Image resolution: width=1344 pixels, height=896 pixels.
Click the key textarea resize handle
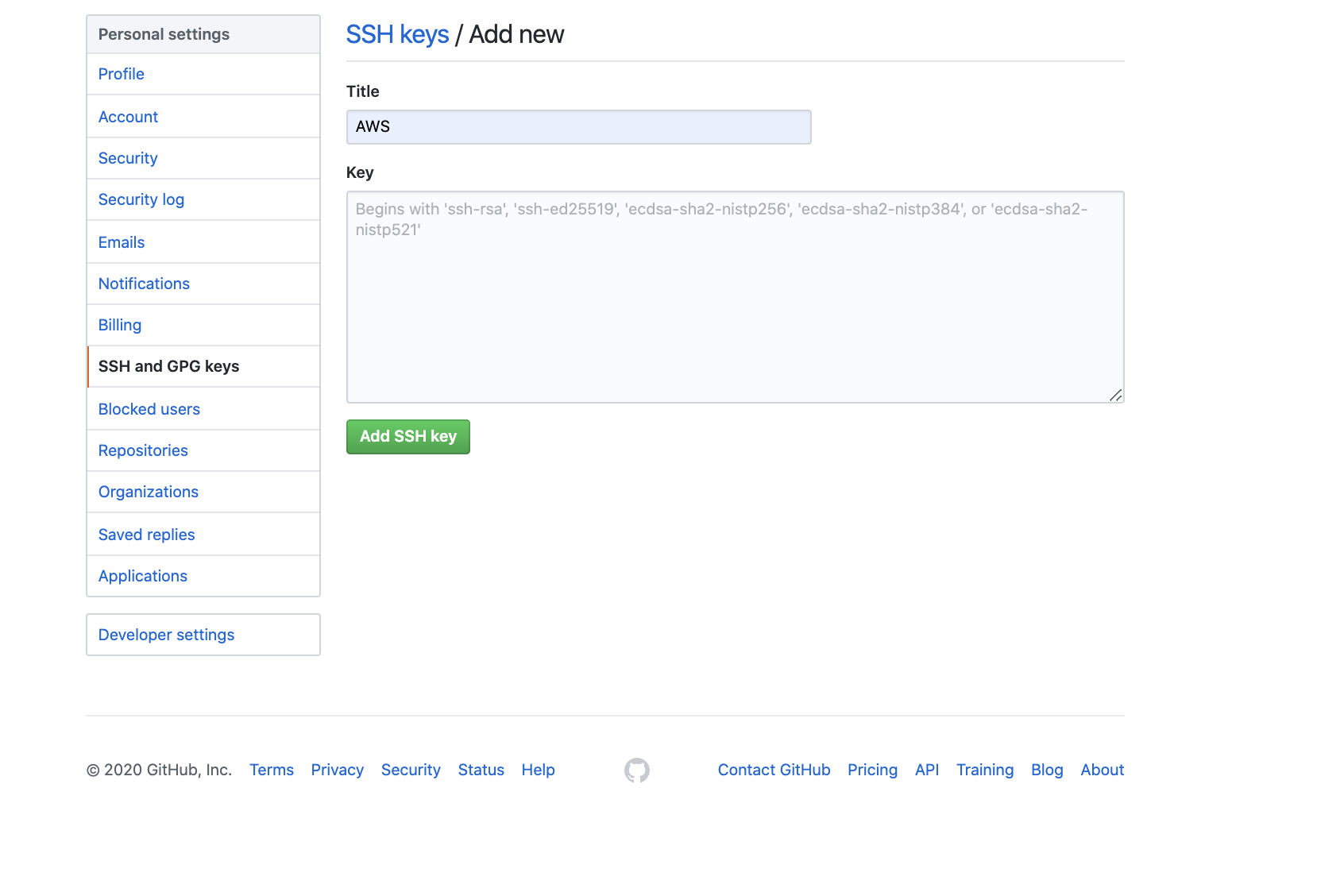1115,395
